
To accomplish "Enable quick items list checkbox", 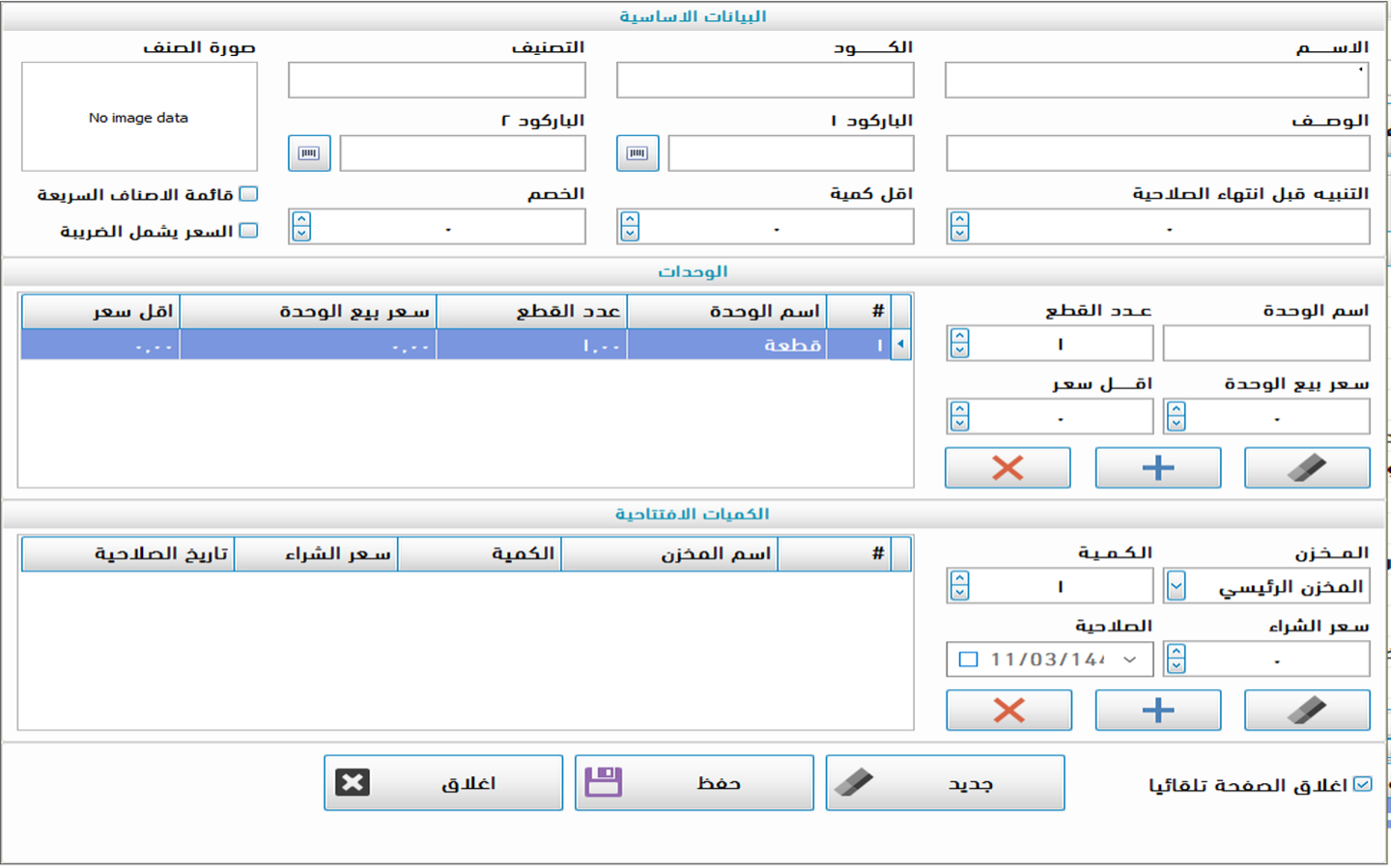I will 248,194.
